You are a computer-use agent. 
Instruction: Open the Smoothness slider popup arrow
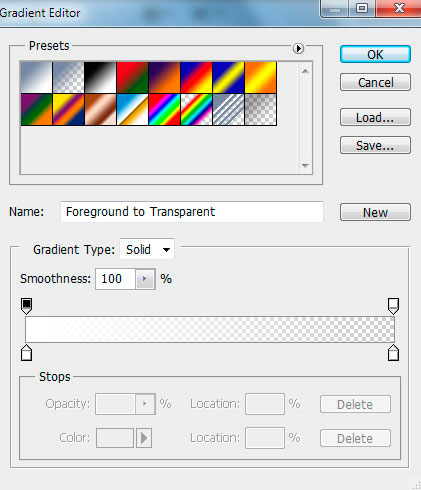click(x=145, y=279)
